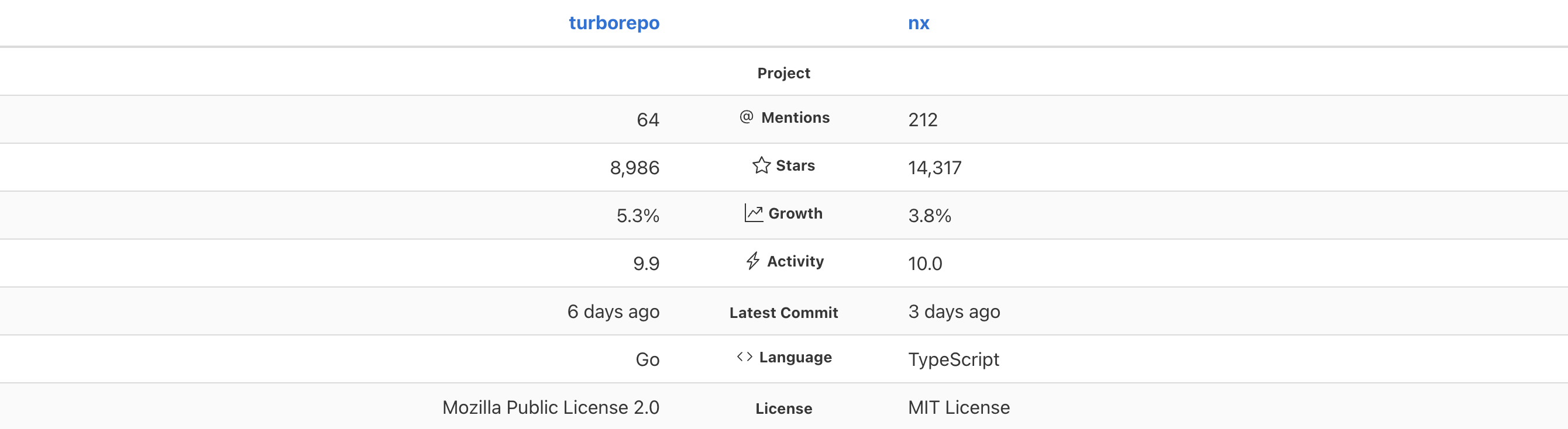Screen dimensions: 1568x429
Task: Click the Growth chart icon
Action: (x=754, y=213)
